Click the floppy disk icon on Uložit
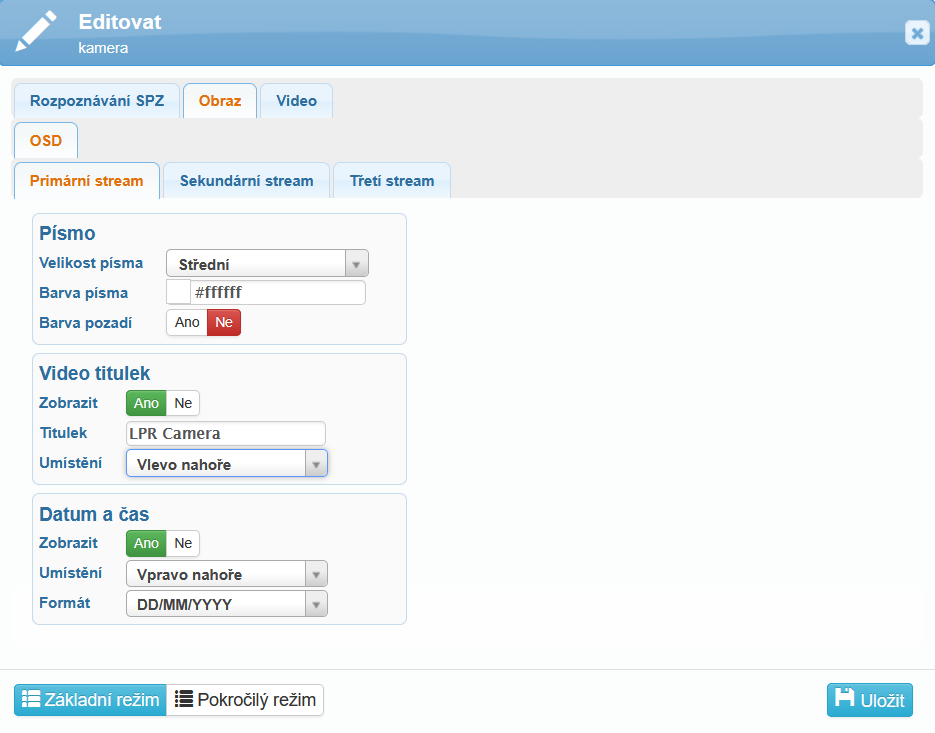 click(845, 699)
